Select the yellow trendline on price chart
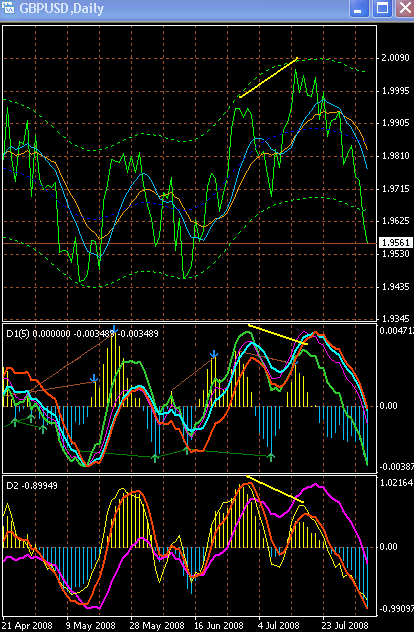 pyautogui.click(x=268, y=78)
